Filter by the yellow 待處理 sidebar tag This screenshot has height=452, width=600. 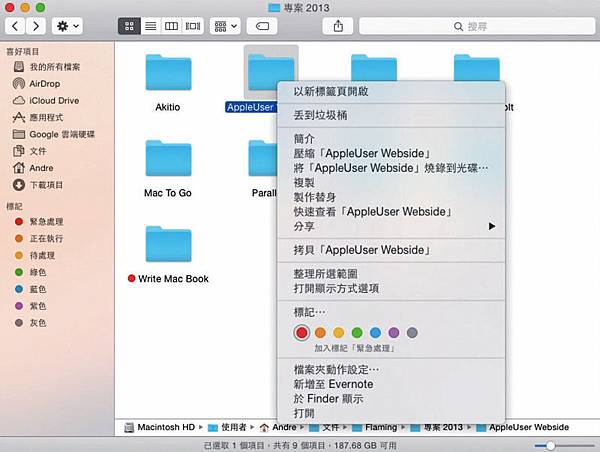pos(35,255)
